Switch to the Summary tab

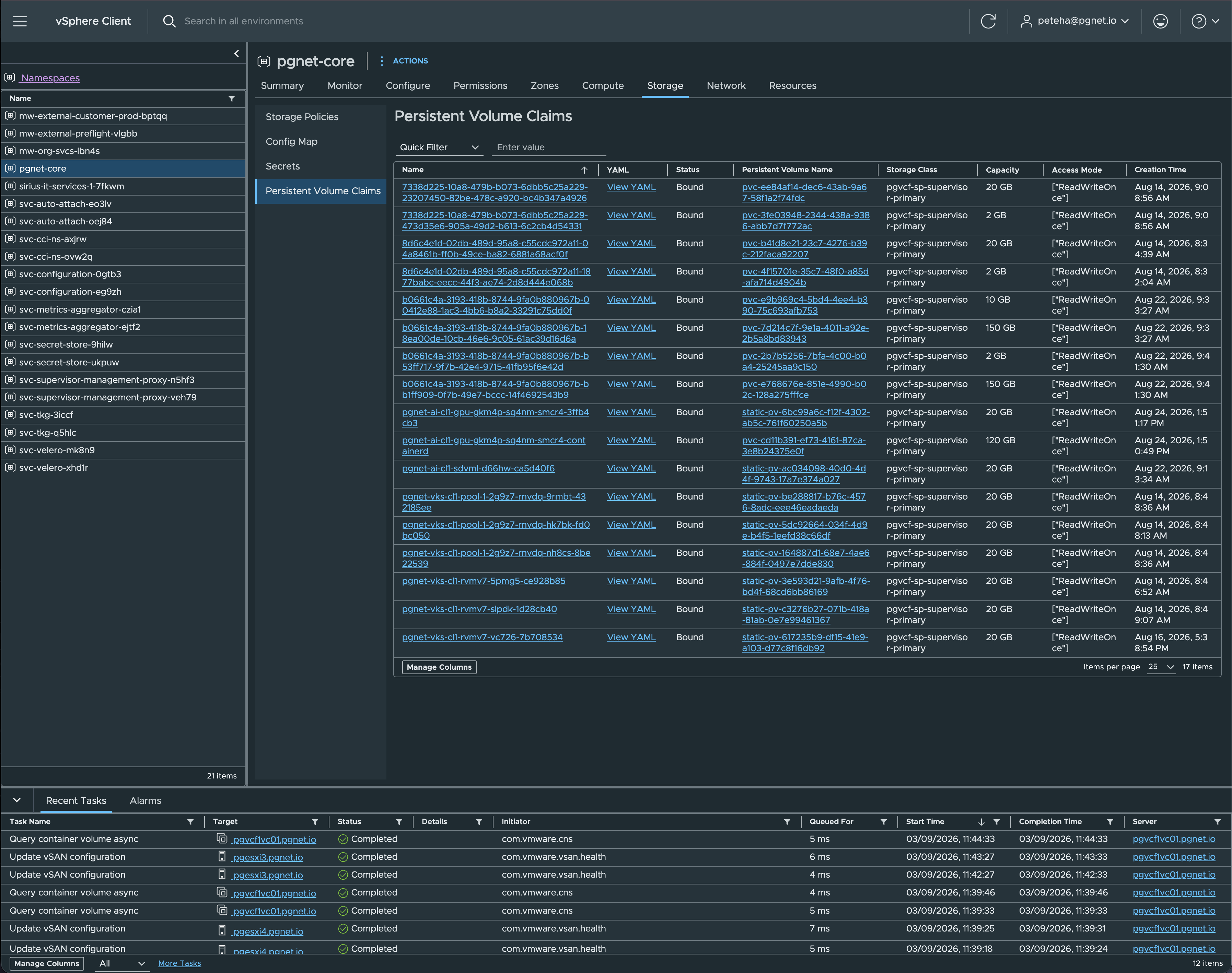pos(282,85)
